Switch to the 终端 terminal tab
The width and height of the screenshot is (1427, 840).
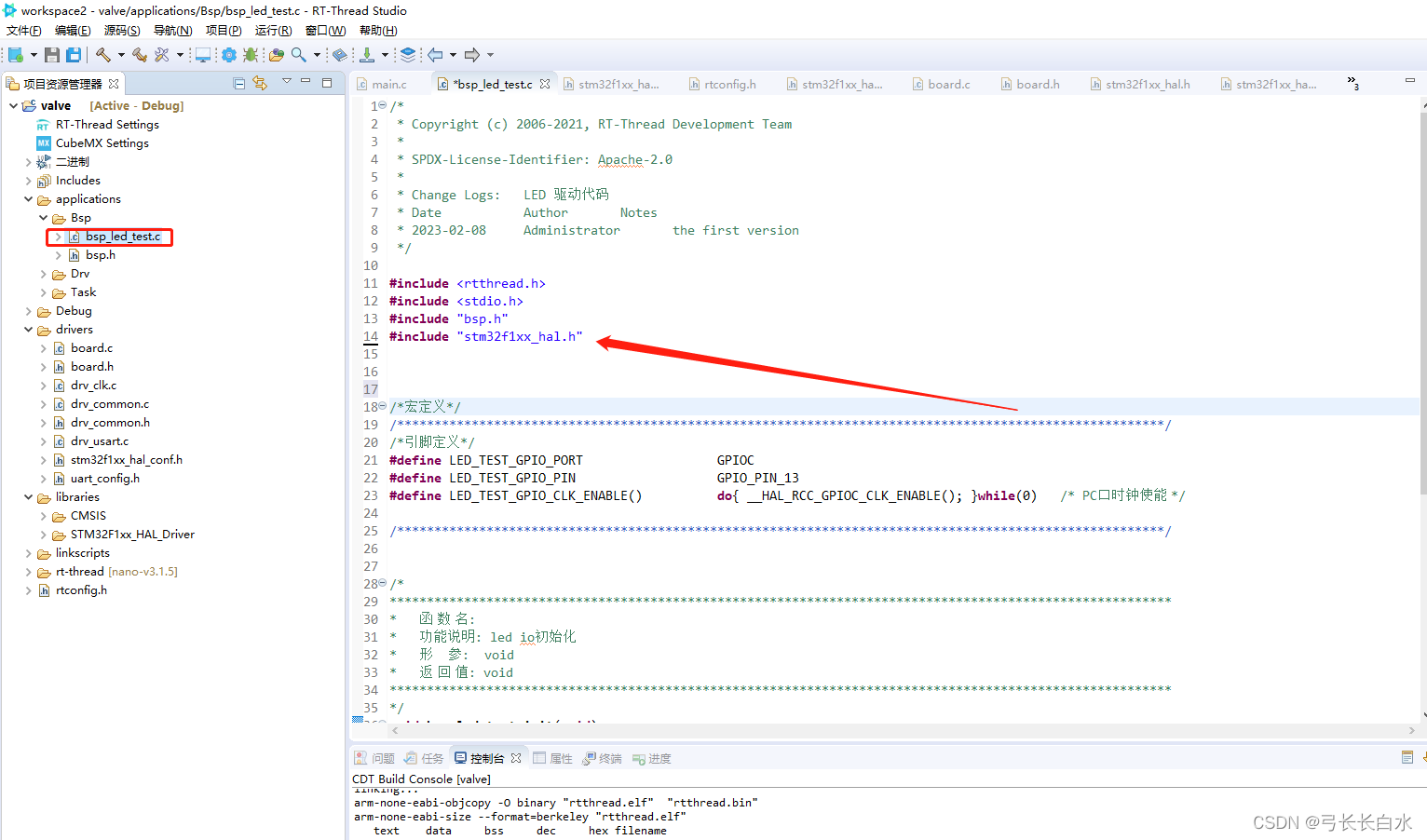602,758
